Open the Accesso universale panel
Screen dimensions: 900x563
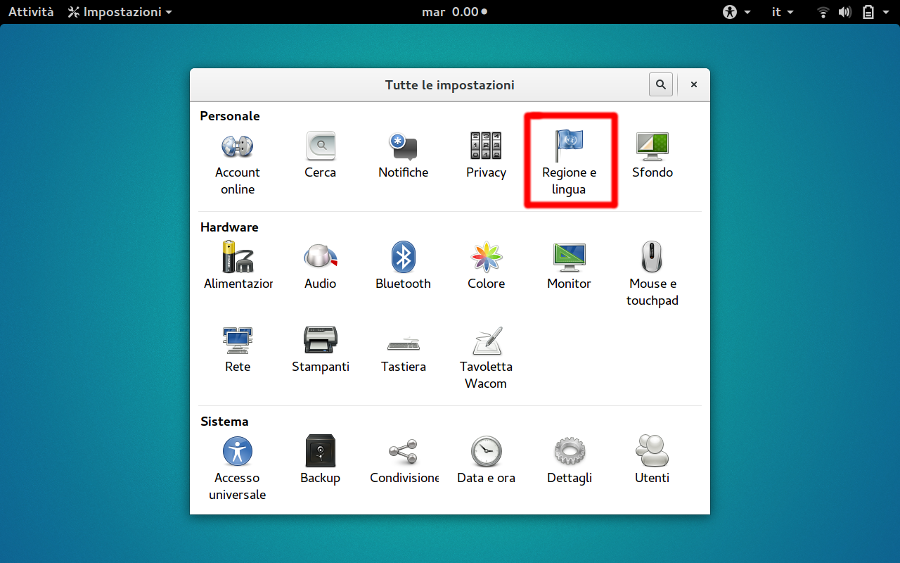(237, 467)
